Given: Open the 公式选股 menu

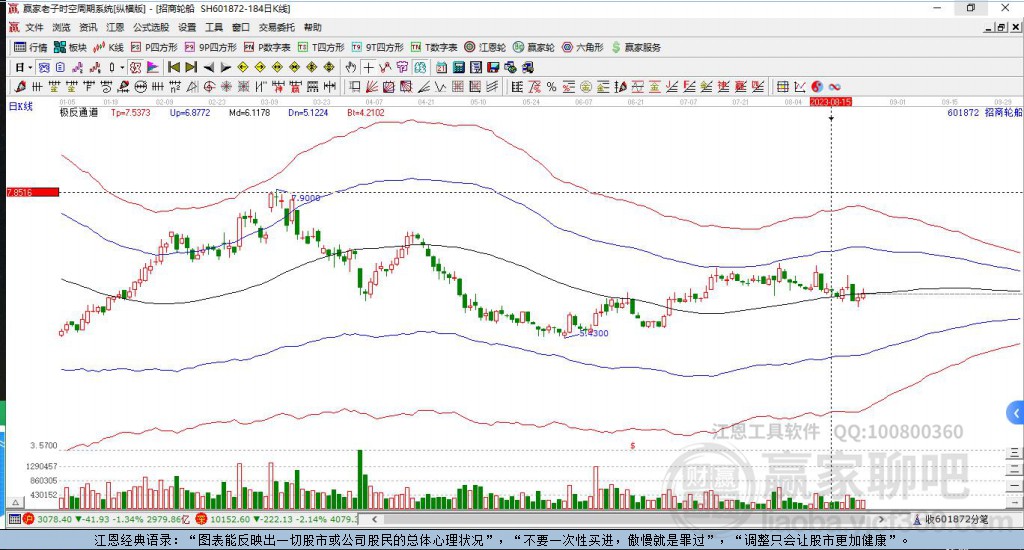Looking at the screenshot, I should [151, 27].
